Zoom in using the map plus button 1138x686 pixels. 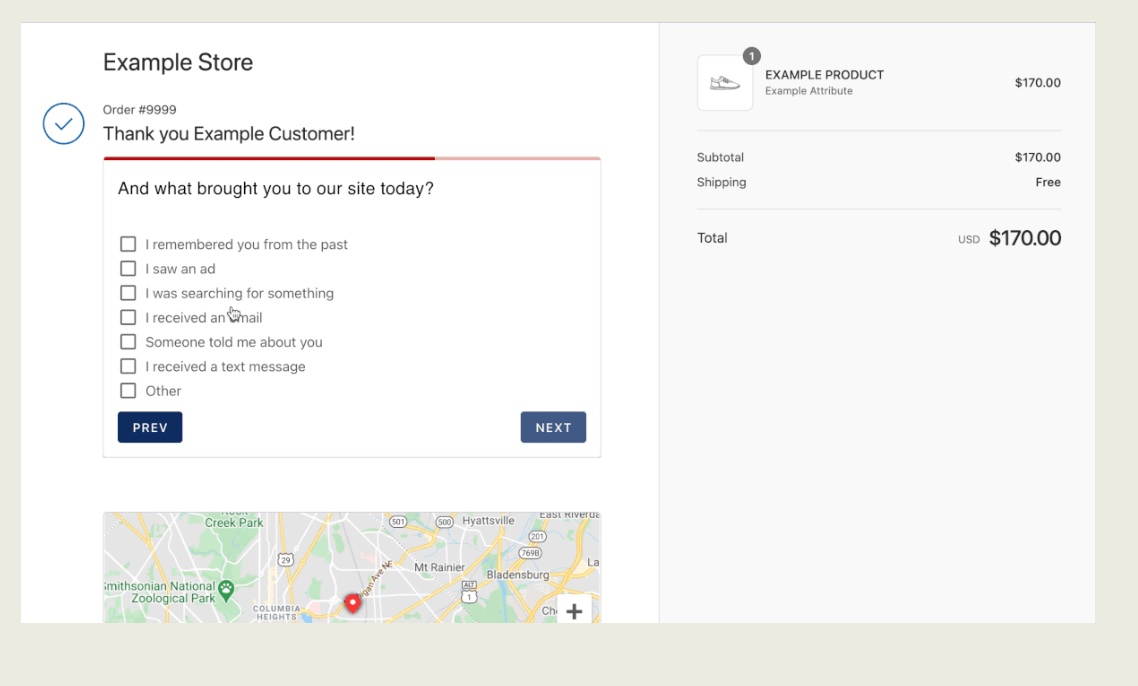575,610
